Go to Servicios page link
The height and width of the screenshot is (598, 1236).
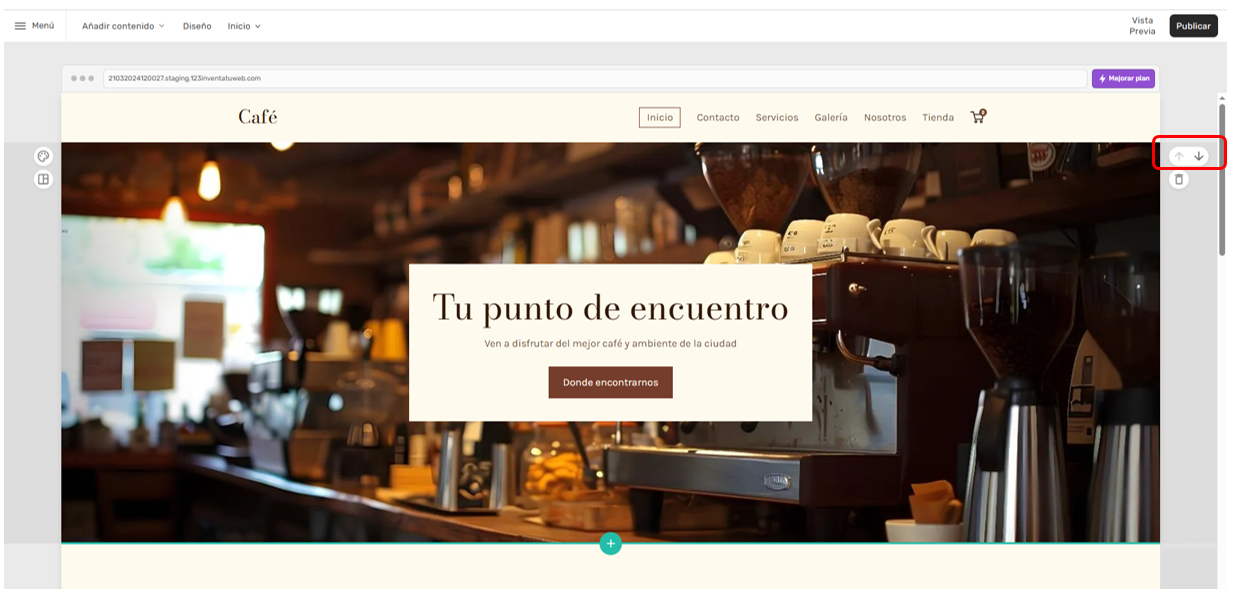777,117
